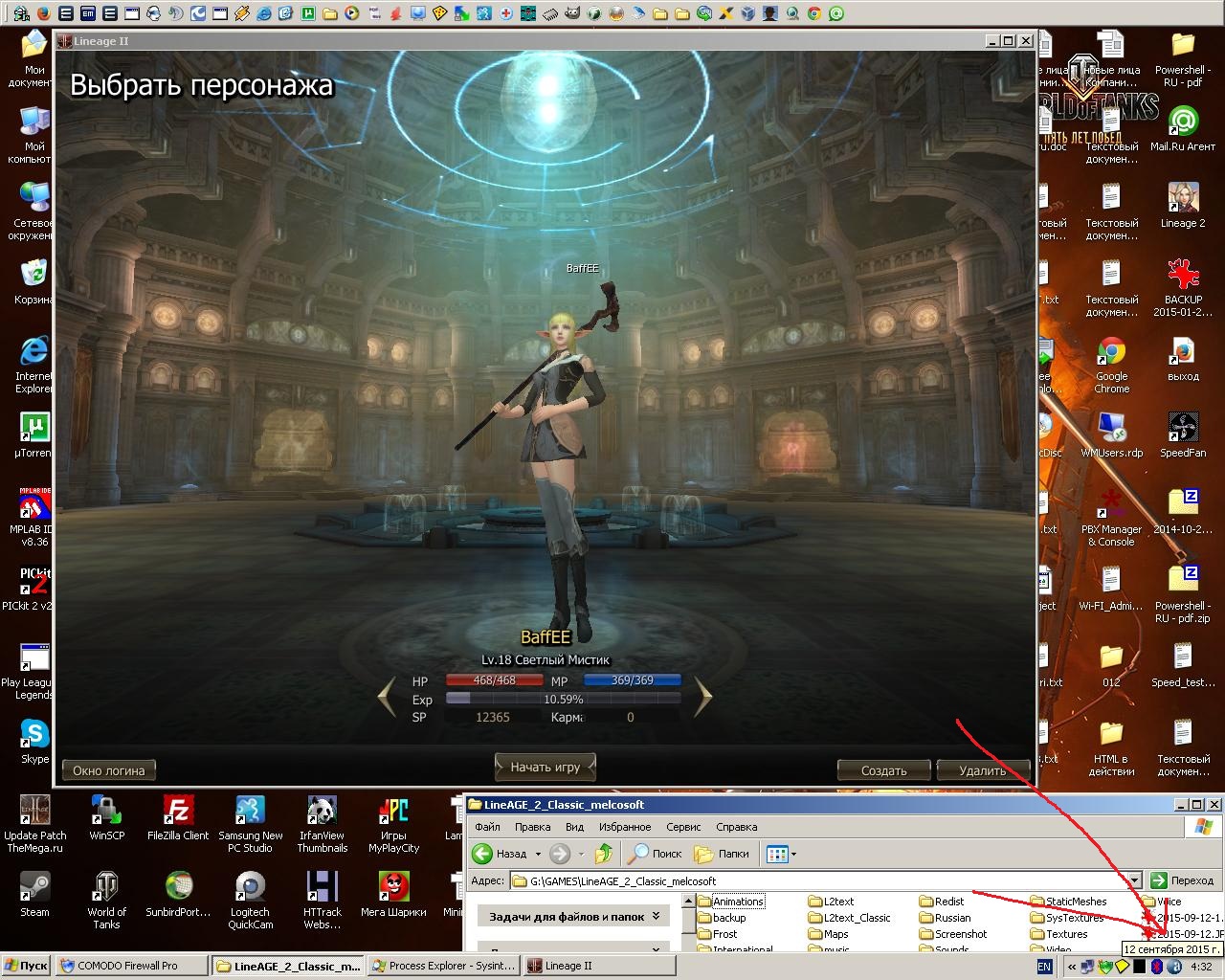Select the L2text_Classic folder
Image resolution: width=1225 pixels, height=980 pixels.
[x=849, y=918]
